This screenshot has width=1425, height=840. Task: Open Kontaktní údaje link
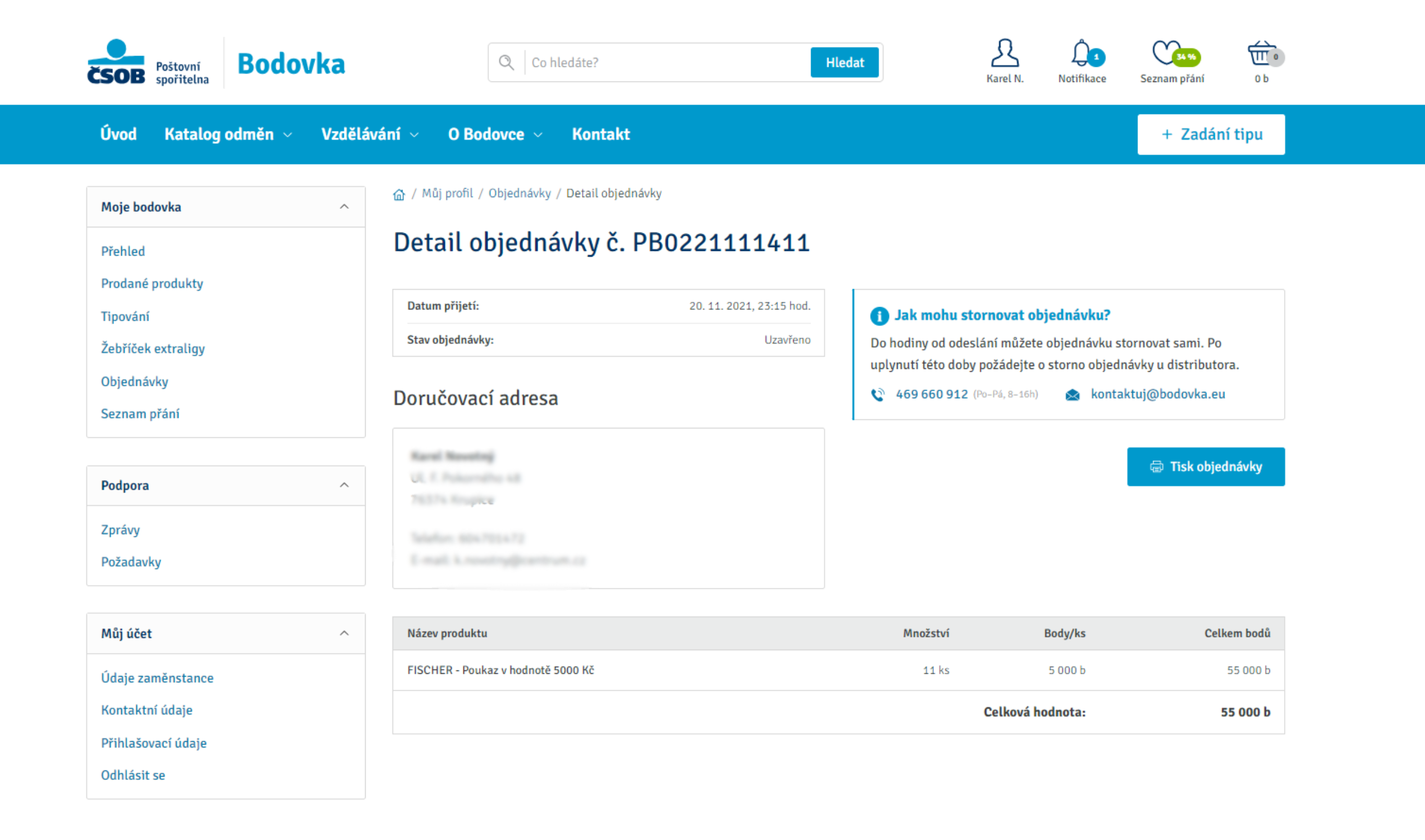147,710
